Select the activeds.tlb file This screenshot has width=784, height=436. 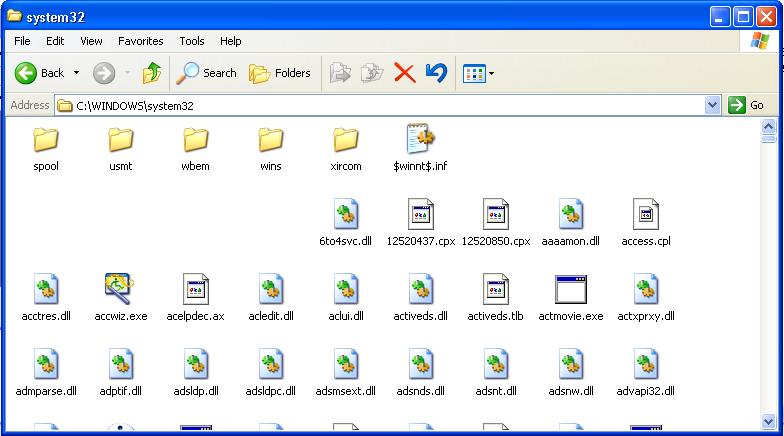[x=496, y=298]
